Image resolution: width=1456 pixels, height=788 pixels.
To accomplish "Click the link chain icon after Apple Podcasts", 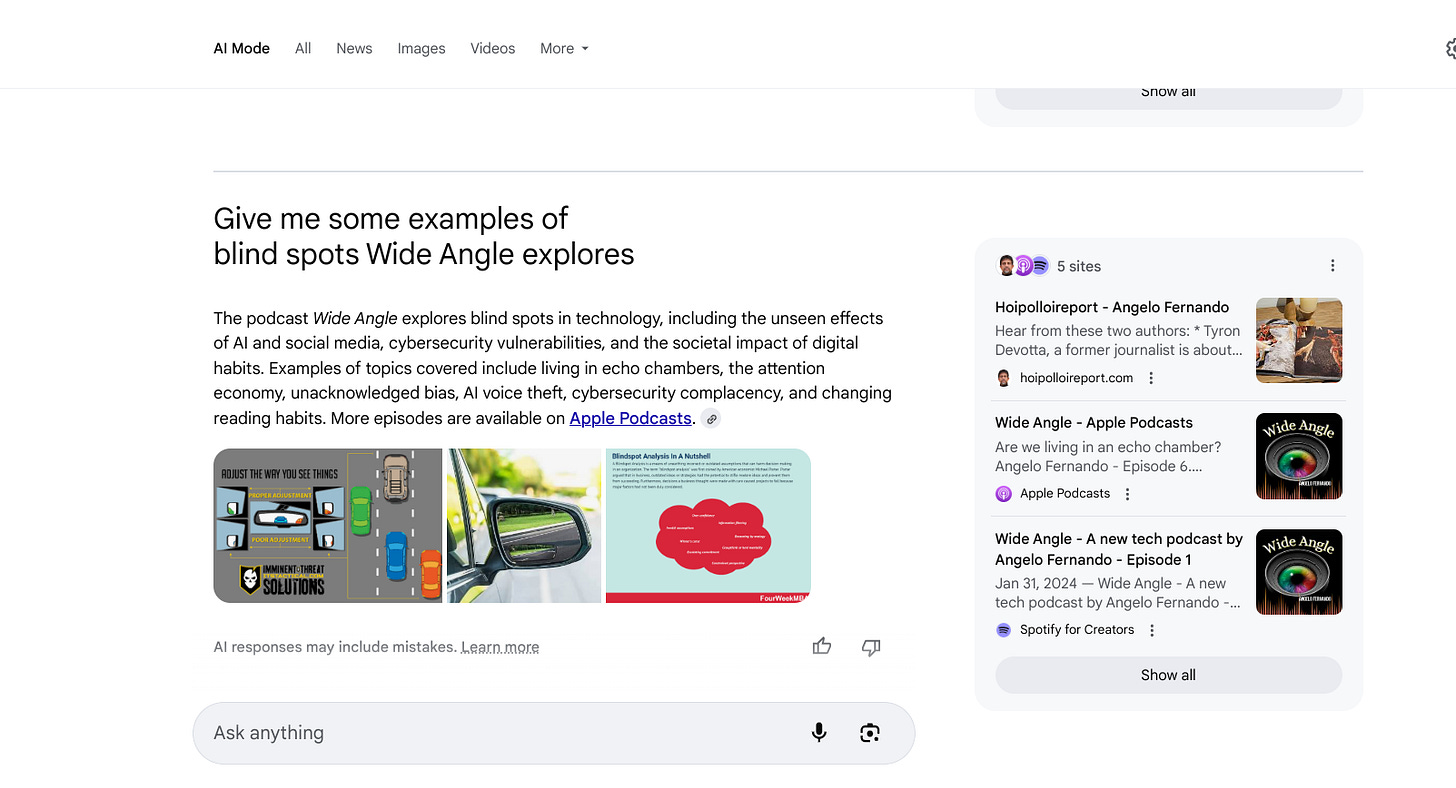I will 710,418.
